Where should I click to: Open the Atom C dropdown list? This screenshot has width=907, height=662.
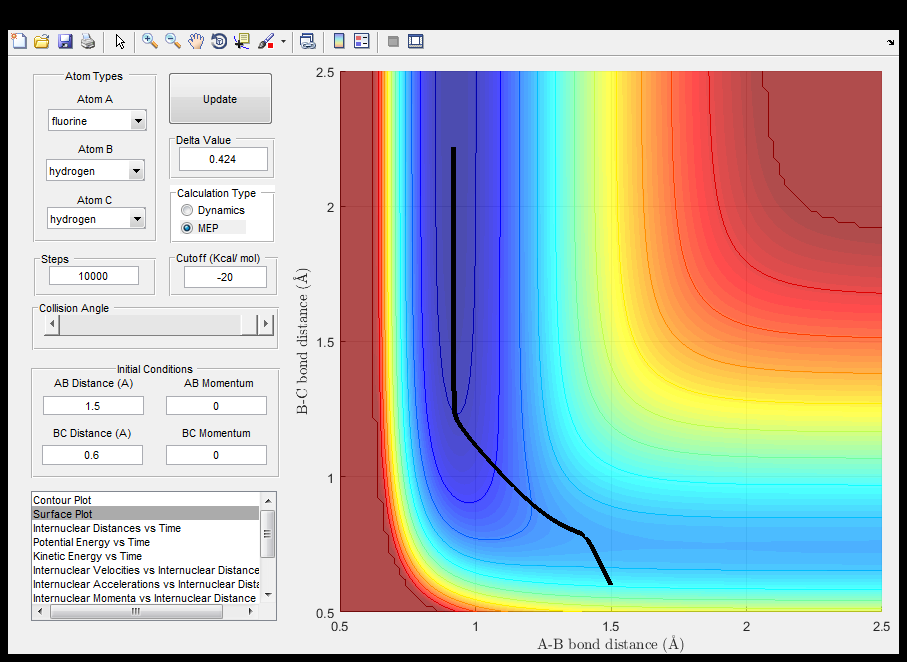[138, 219]
